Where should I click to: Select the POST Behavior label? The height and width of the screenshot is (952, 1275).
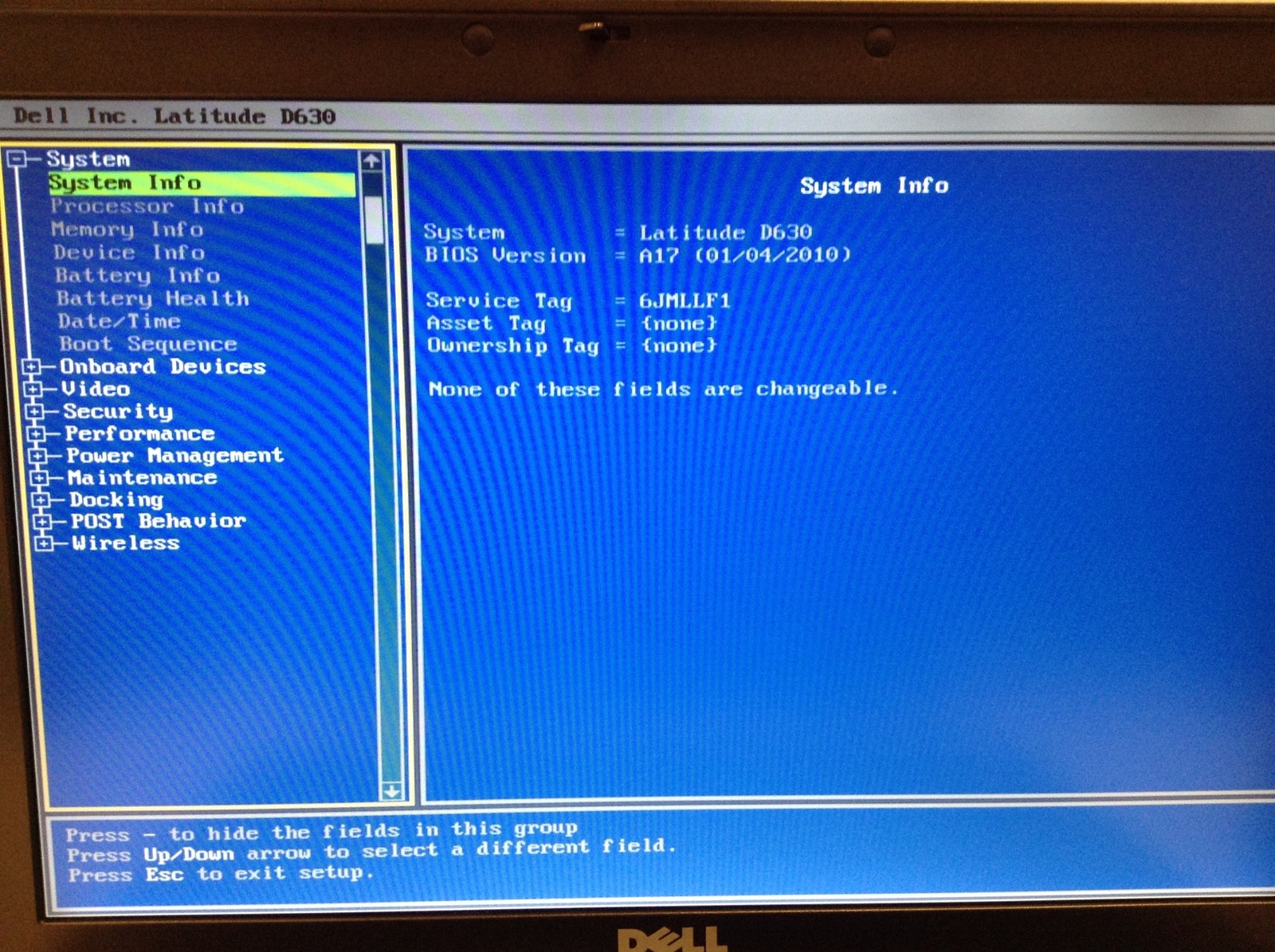pos(159,521)
